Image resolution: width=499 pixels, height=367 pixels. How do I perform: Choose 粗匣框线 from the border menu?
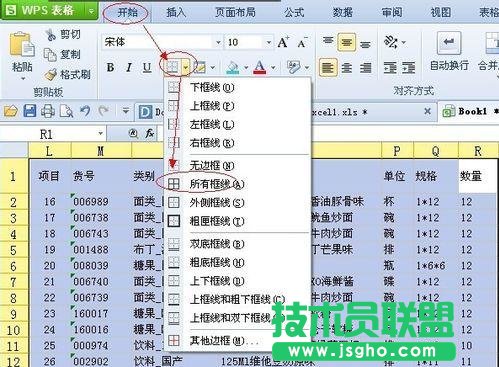238,221
